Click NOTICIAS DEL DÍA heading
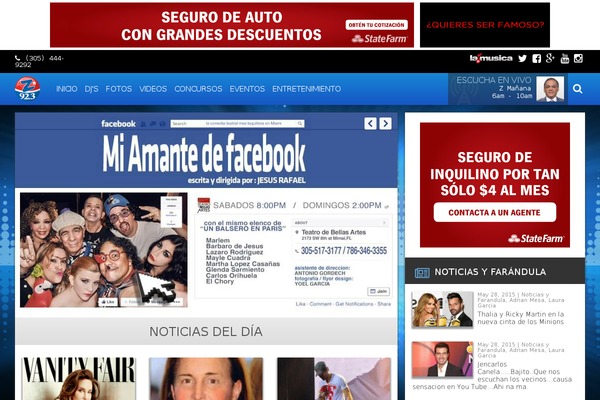Screen dimensions: 600x400 pyautogui.click(x=206, y=331)
